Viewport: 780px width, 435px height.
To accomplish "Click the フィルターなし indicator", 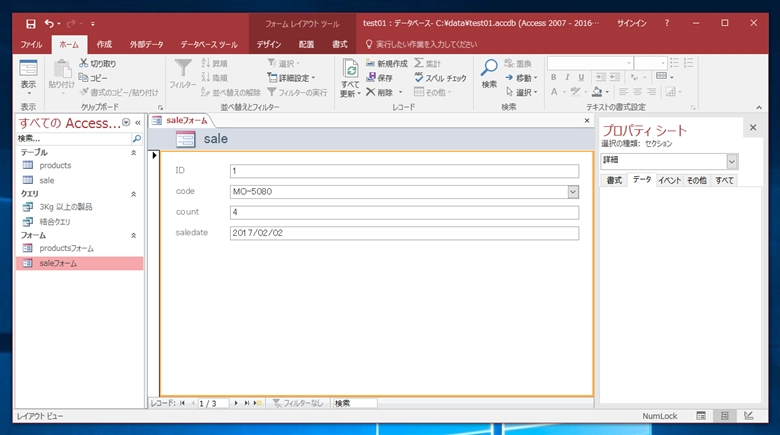I will click(x=298, y=403).
